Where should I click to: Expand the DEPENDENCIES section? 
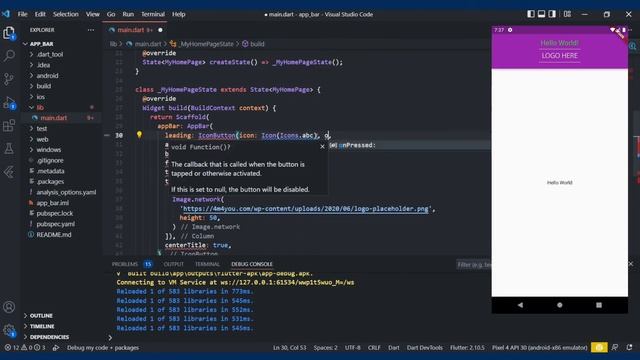click(x=49, y=337)
